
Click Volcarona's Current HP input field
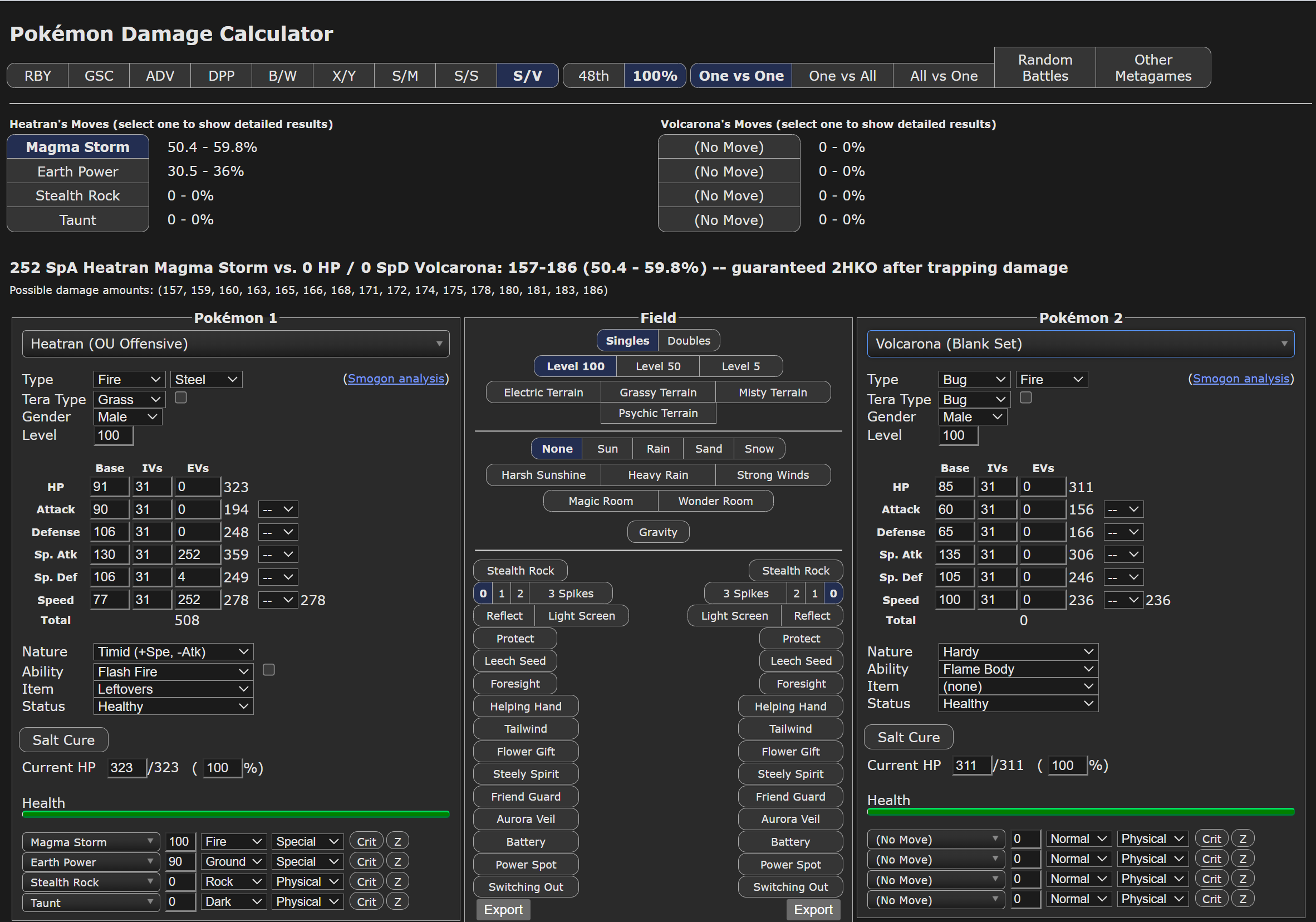coord(971,765)
